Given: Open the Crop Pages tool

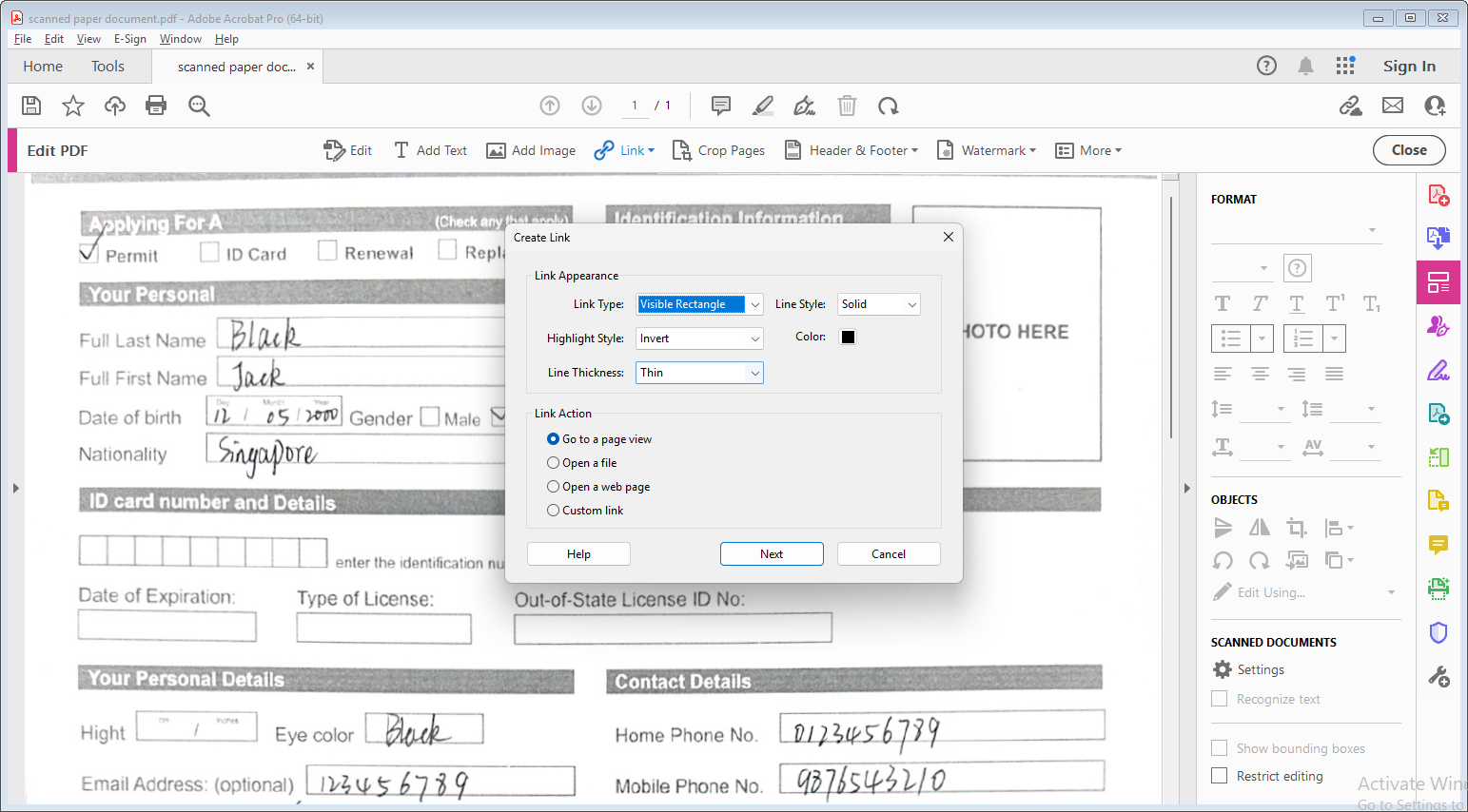Looking at the screenshot, I should coord(718,150).
